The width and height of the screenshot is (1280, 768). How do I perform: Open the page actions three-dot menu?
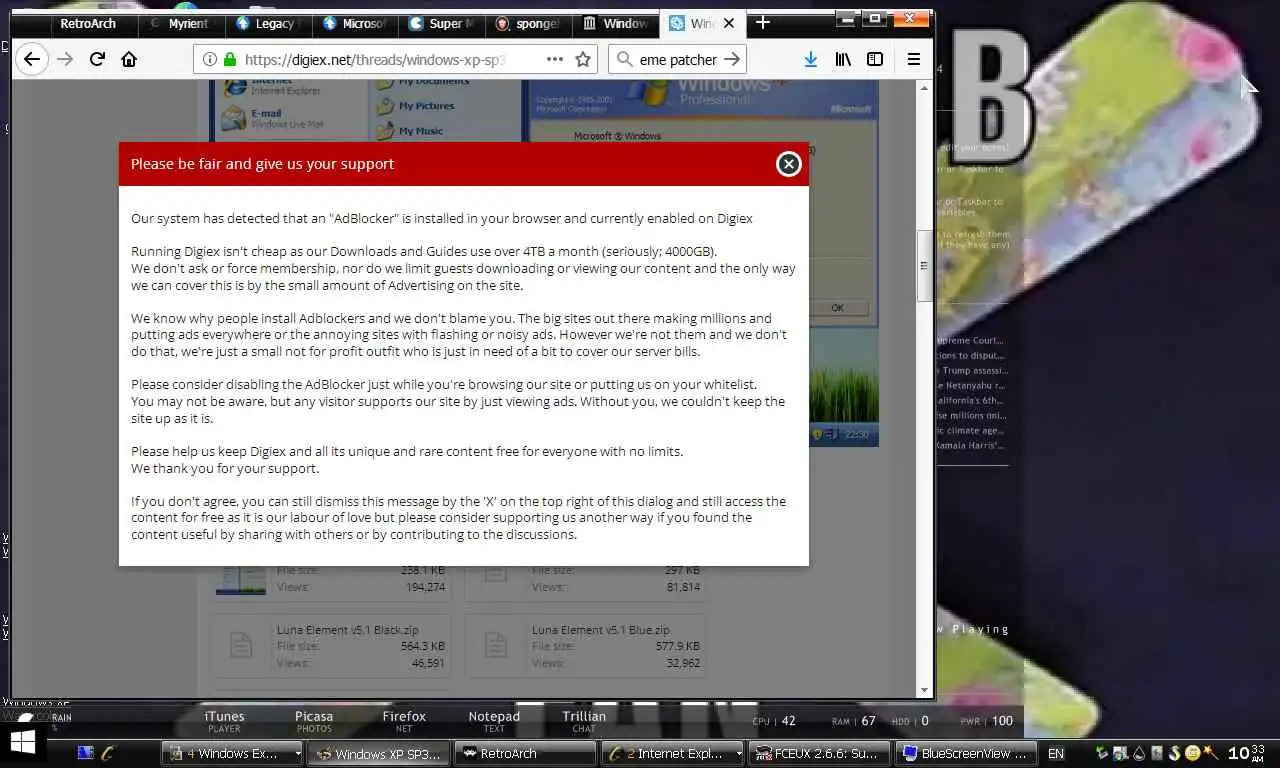click(554, 59)
